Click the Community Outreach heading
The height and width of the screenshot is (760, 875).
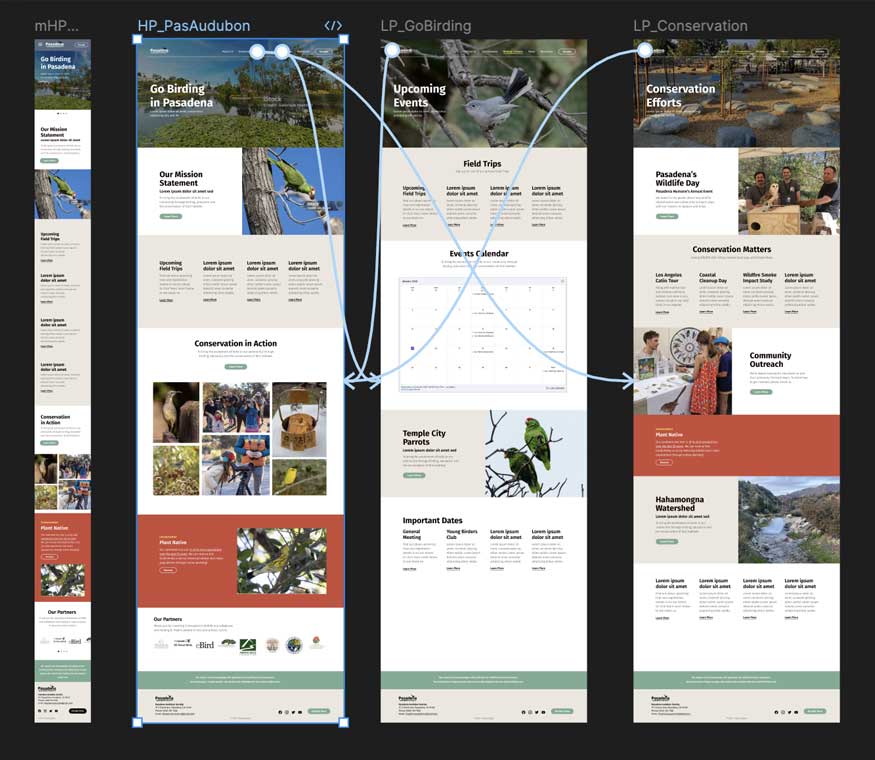point(770,360)
